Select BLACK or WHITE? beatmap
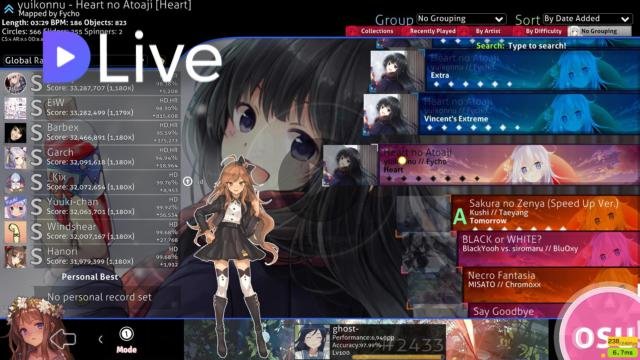640x360 pixels. [x=549, y=249]
